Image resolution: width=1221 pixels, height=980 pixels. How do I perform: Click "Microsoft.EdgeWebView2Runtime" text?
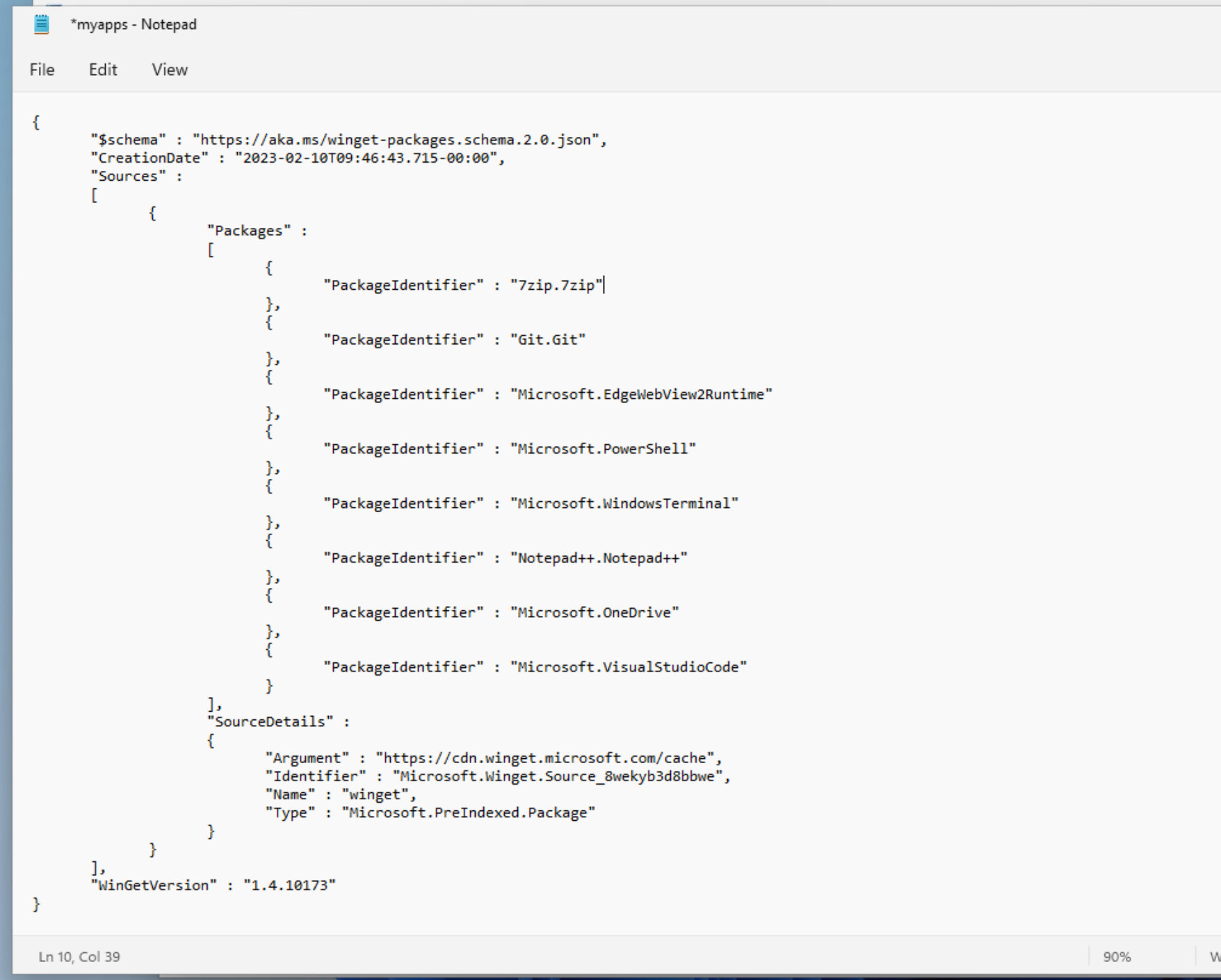coord(641,394)
